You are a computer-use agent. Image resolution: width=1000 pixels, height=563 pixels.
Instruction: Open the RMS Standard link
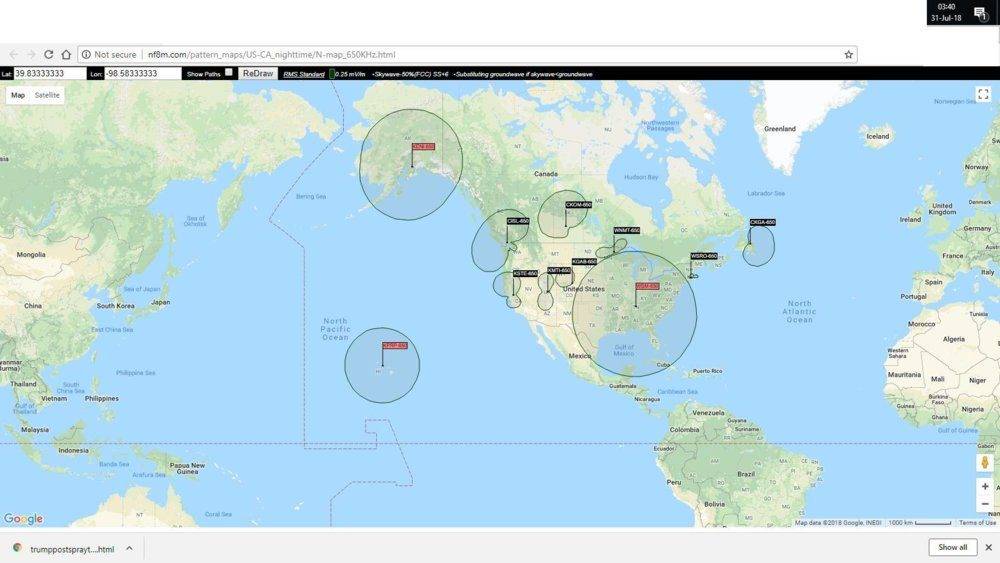[x=304, y=74]
